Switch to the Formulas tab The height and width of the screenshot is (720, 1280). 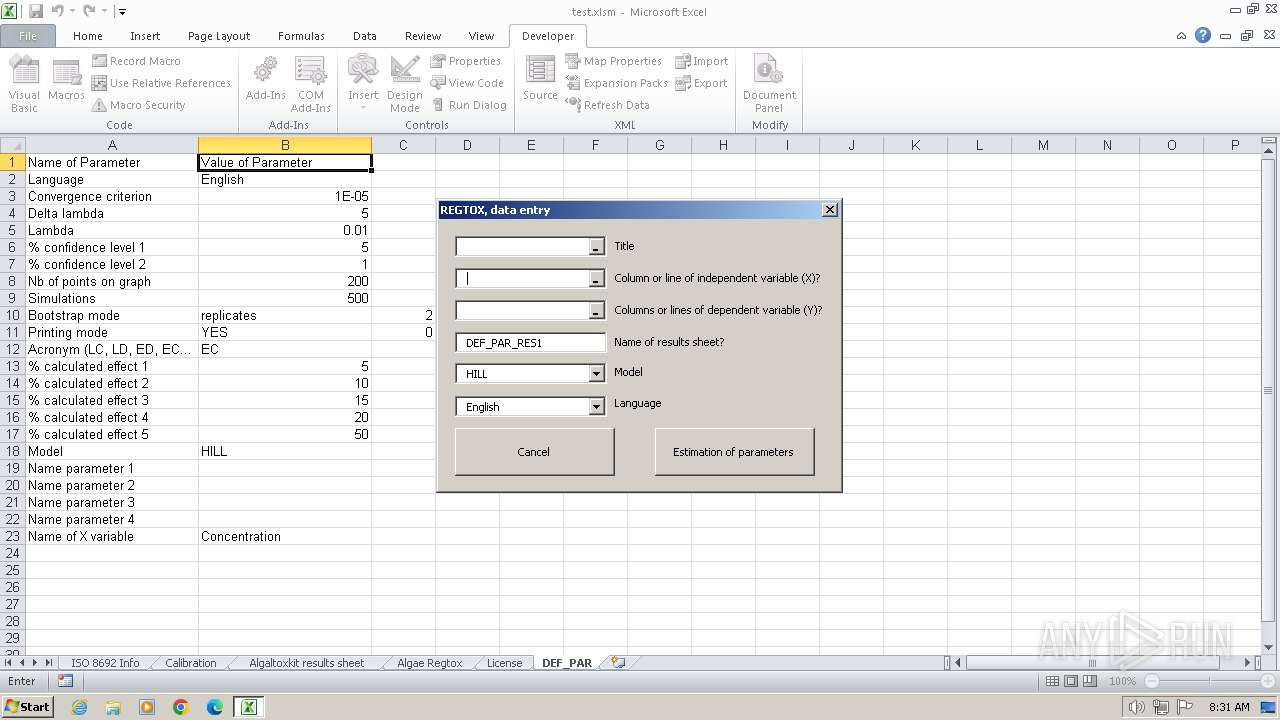(x=301, y=35)
